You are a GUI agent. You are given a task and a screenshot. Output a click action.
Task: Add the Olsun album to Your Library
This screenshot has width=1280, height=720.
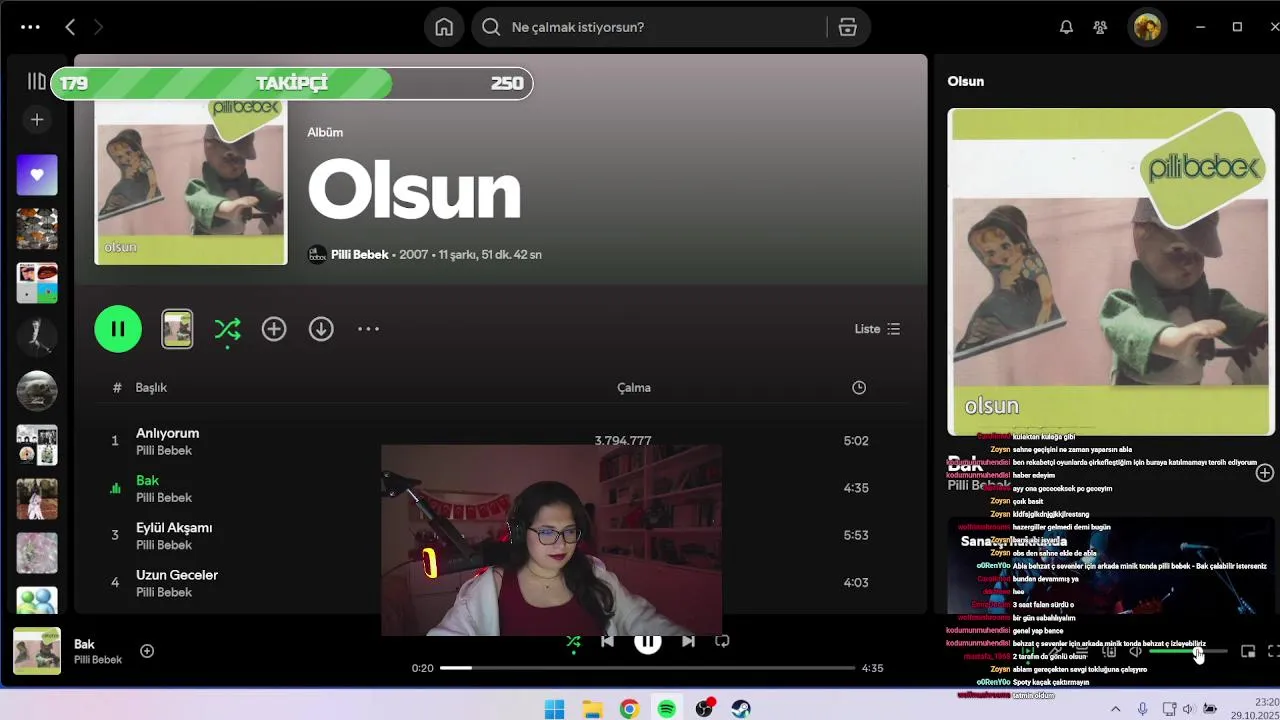274,329
